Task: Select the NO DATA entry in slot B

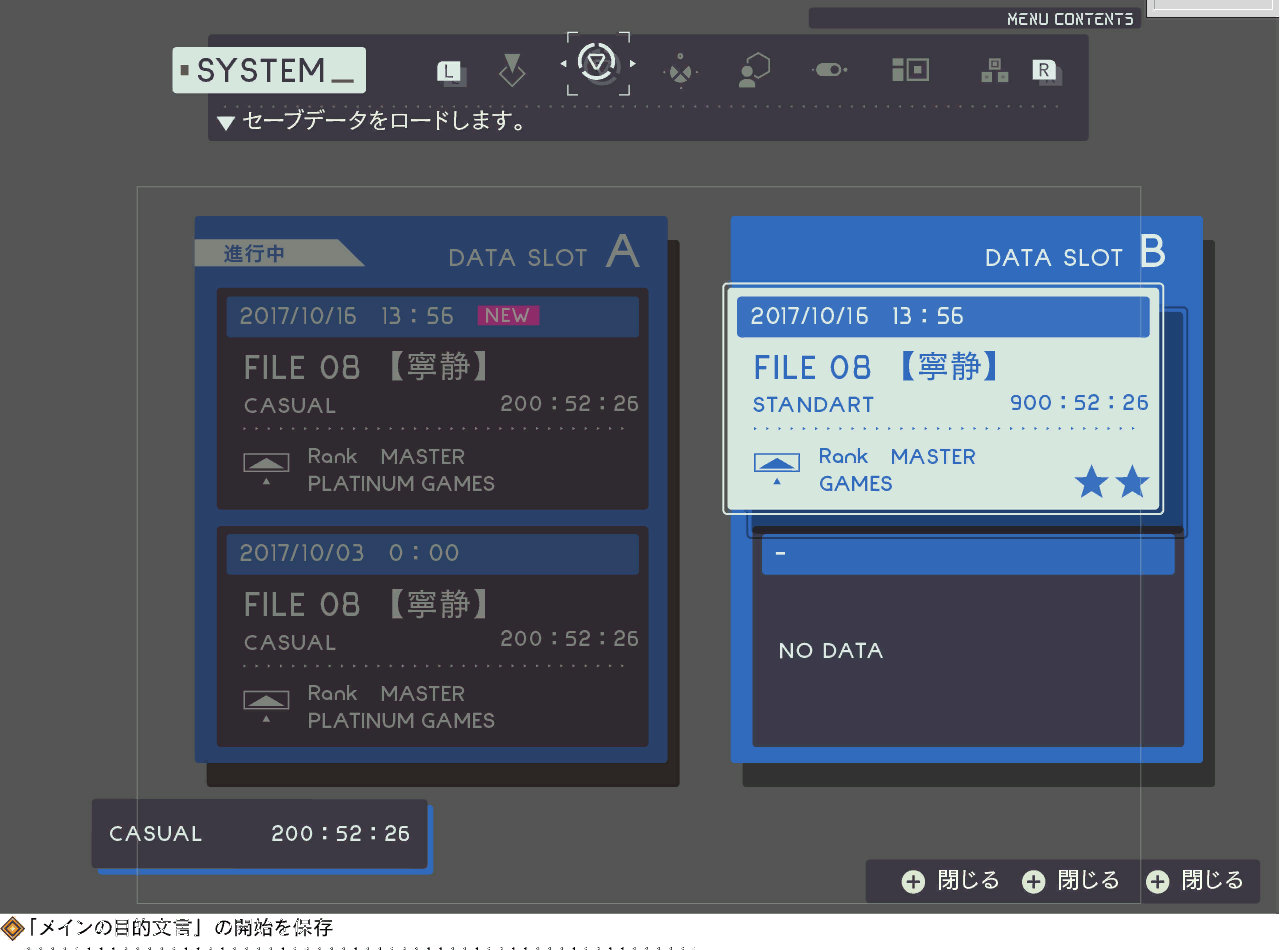Action: pos(968,640)
